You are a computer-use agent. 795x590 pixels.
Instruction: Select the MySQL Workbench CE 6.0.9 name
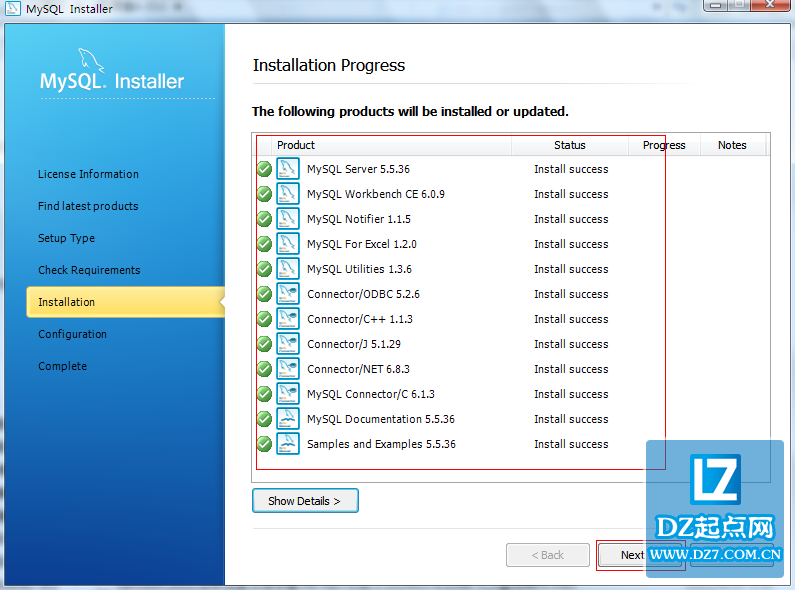[376, 194]
